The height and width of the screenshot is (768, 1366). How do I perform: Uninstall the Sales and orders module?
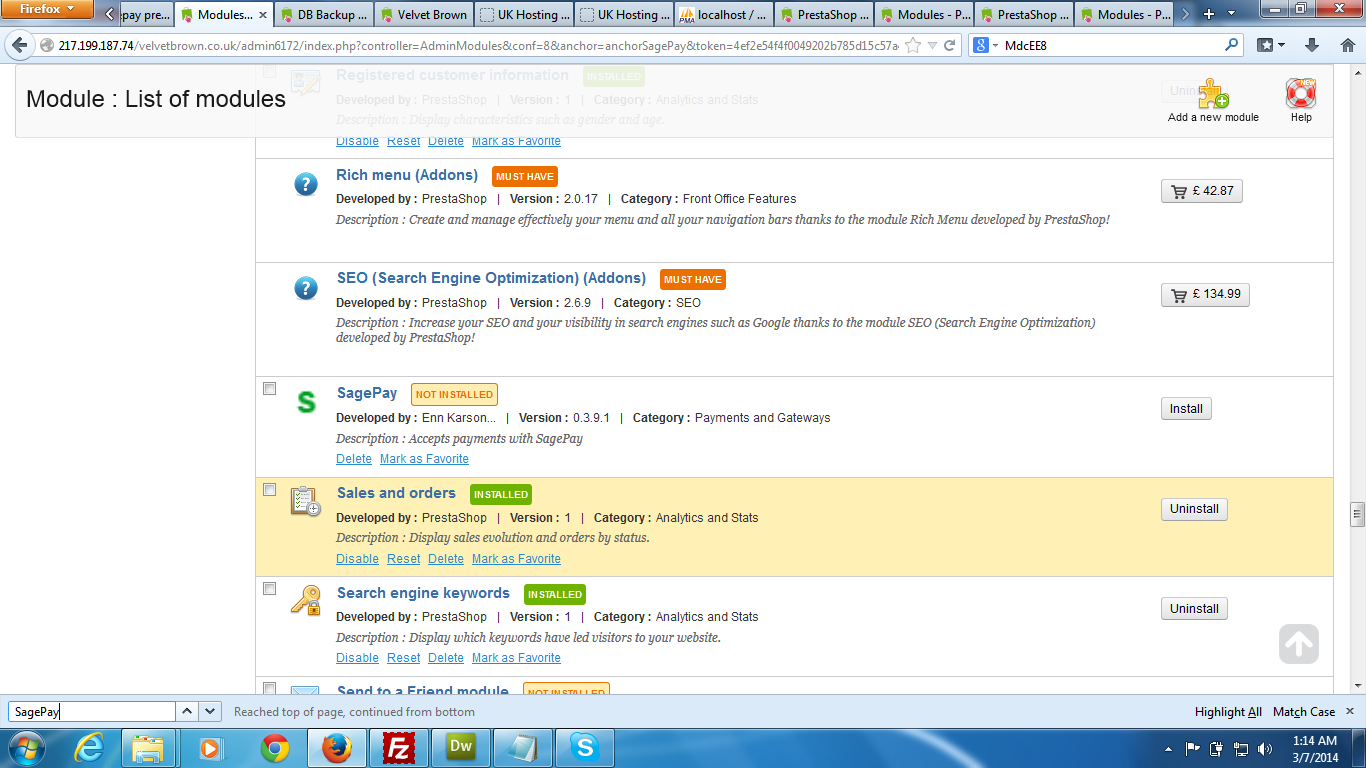[x=1194, y=509]
